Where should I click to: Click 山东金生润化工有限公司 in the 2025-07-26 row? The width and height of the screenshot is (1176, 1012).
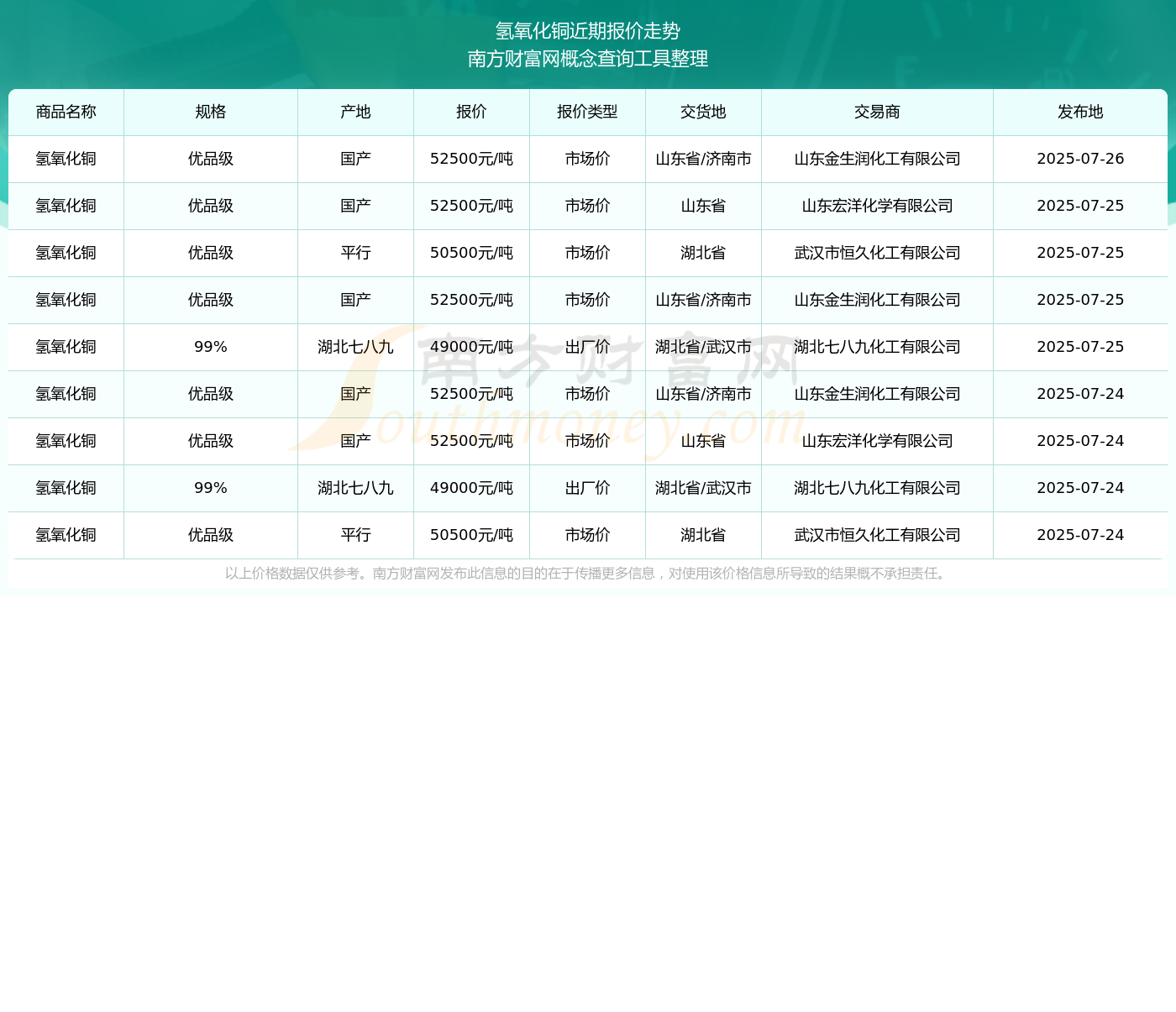pyautogui.click(x=878, y=159)
